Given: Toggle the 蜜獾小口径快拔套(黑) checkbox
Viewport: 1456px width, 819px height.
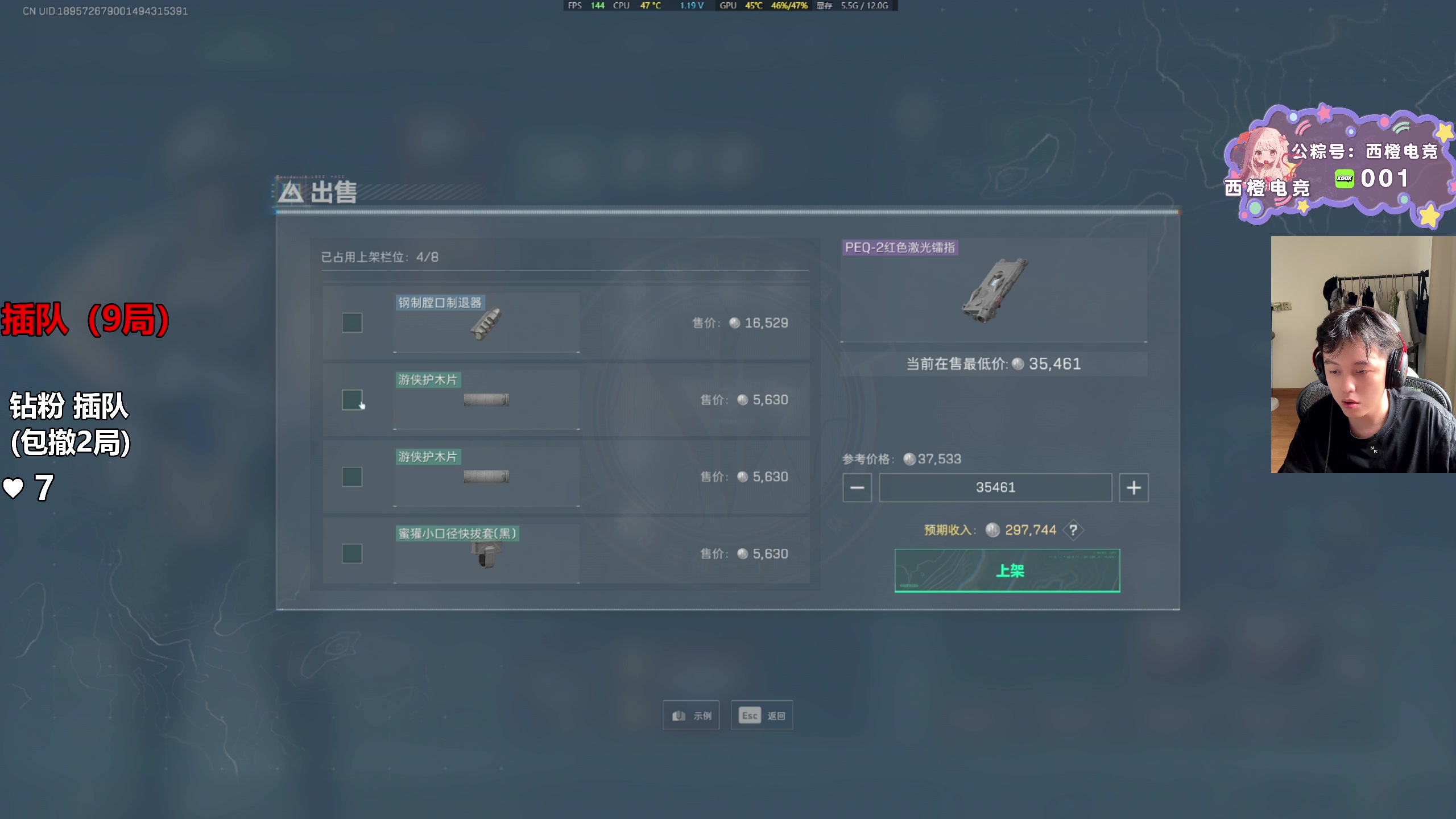Looking at the screenshot, I should (x=352, y=553).
